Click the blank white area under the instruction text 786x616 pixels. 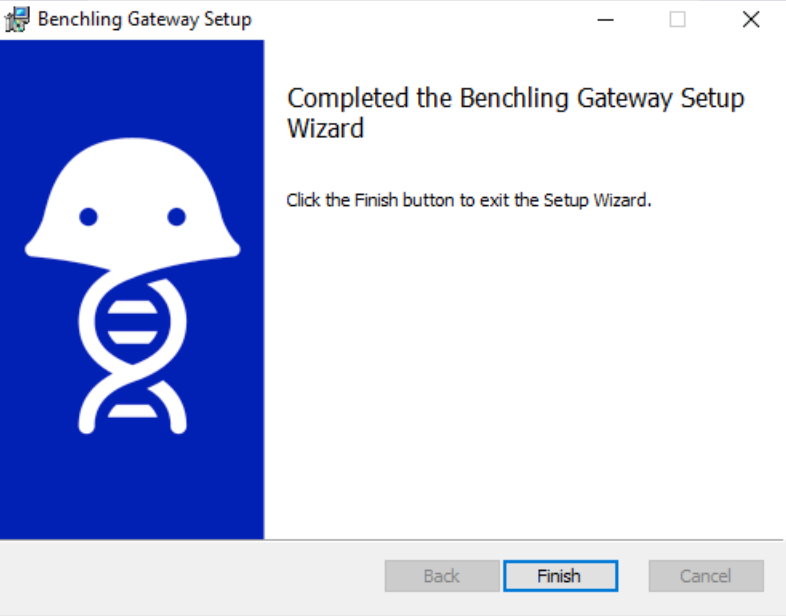tap(520, 380)
